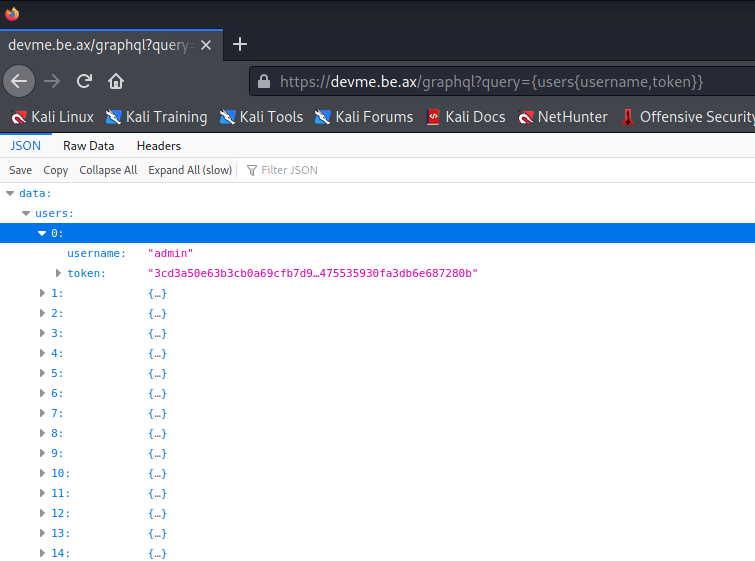The height and width of the screenshot is (561, 755).
Task: Click the username key label
Action: pyautogui.click(x=96, y=253)
